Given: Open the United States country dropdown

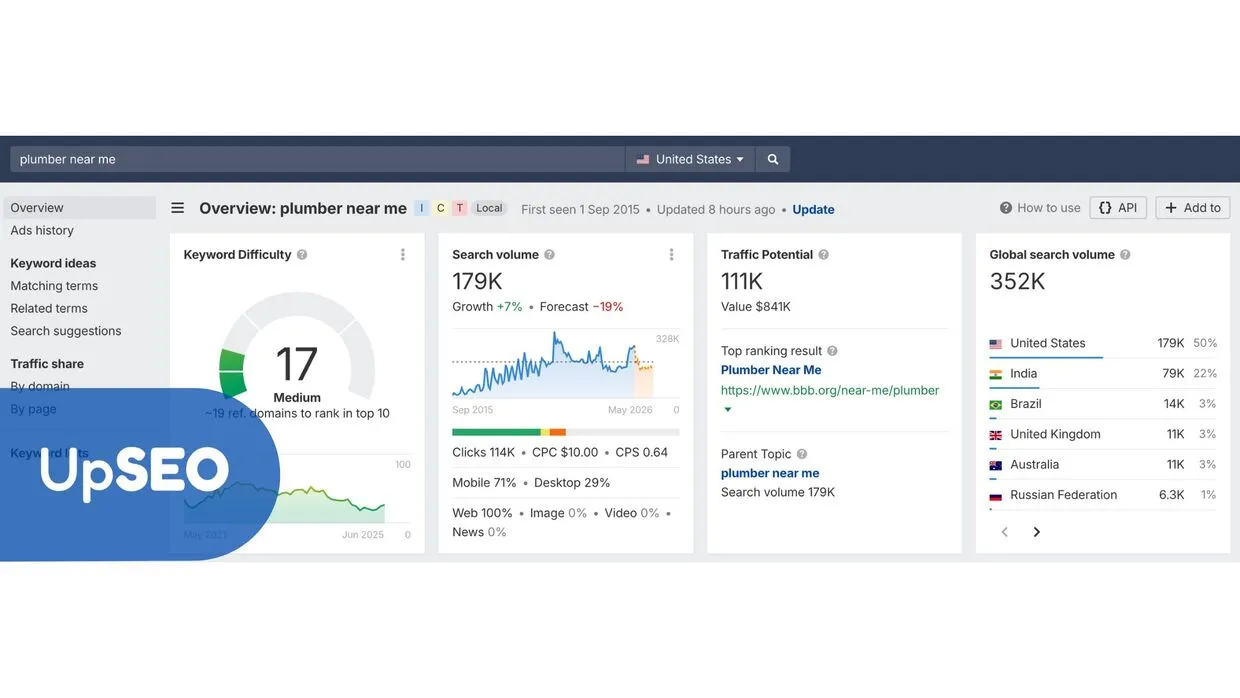Looking at the screenshot, I should click(x=690, y=158).
